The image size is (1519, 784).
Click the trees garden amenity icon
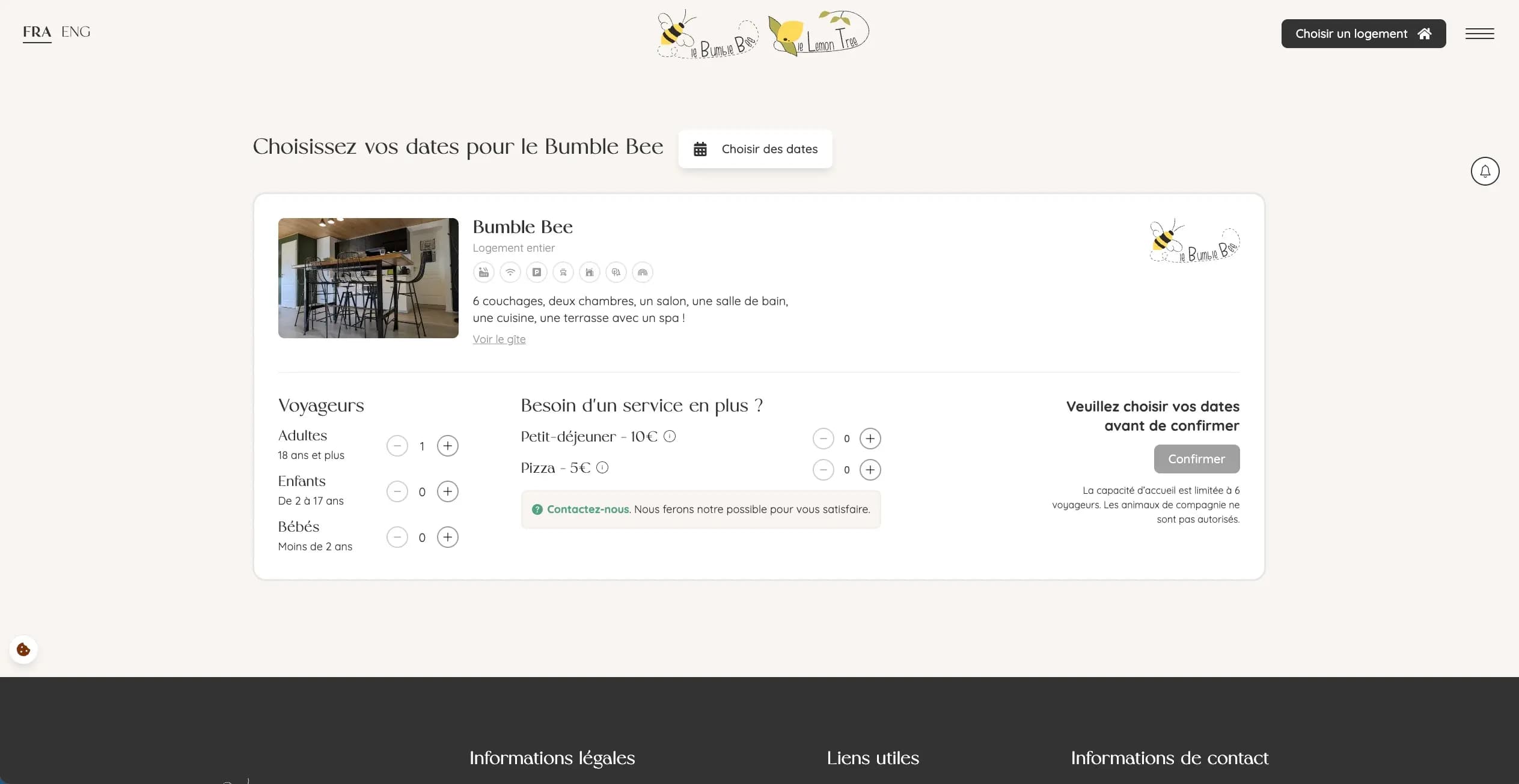click(616, 272)
